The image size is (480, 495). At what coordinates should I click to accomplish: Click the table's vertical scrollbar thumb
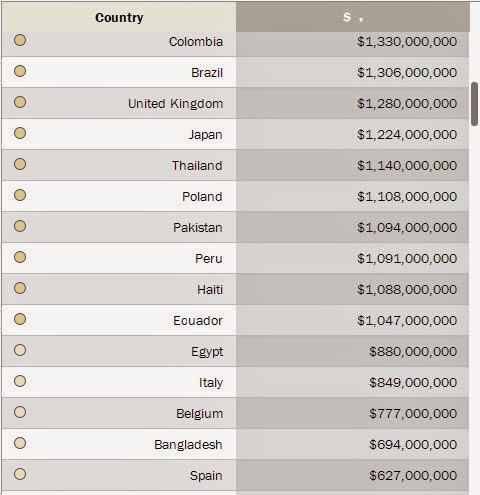pyautogui.click(x=474, y=104)
